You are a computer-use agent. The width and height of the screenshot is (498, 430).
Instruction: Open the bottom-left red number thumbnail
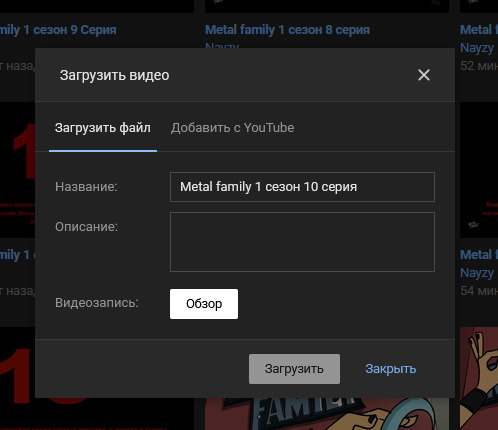click(17, 378)
